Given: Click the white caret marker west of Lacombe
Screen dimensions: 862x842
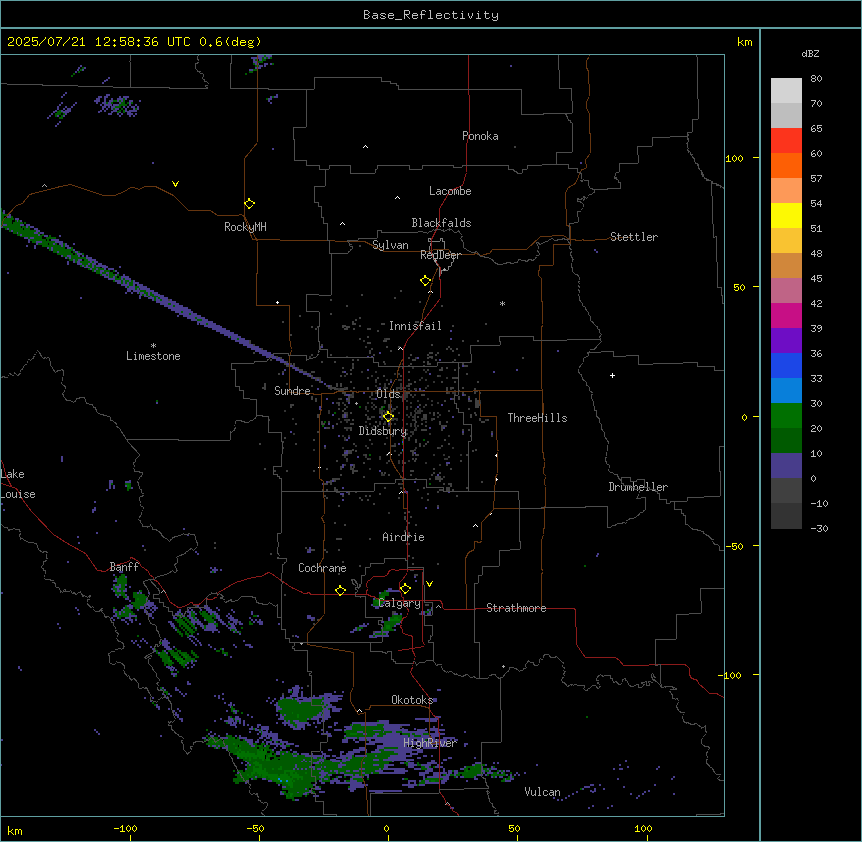Looking at the screenshot, I should (x=397, y=198).
